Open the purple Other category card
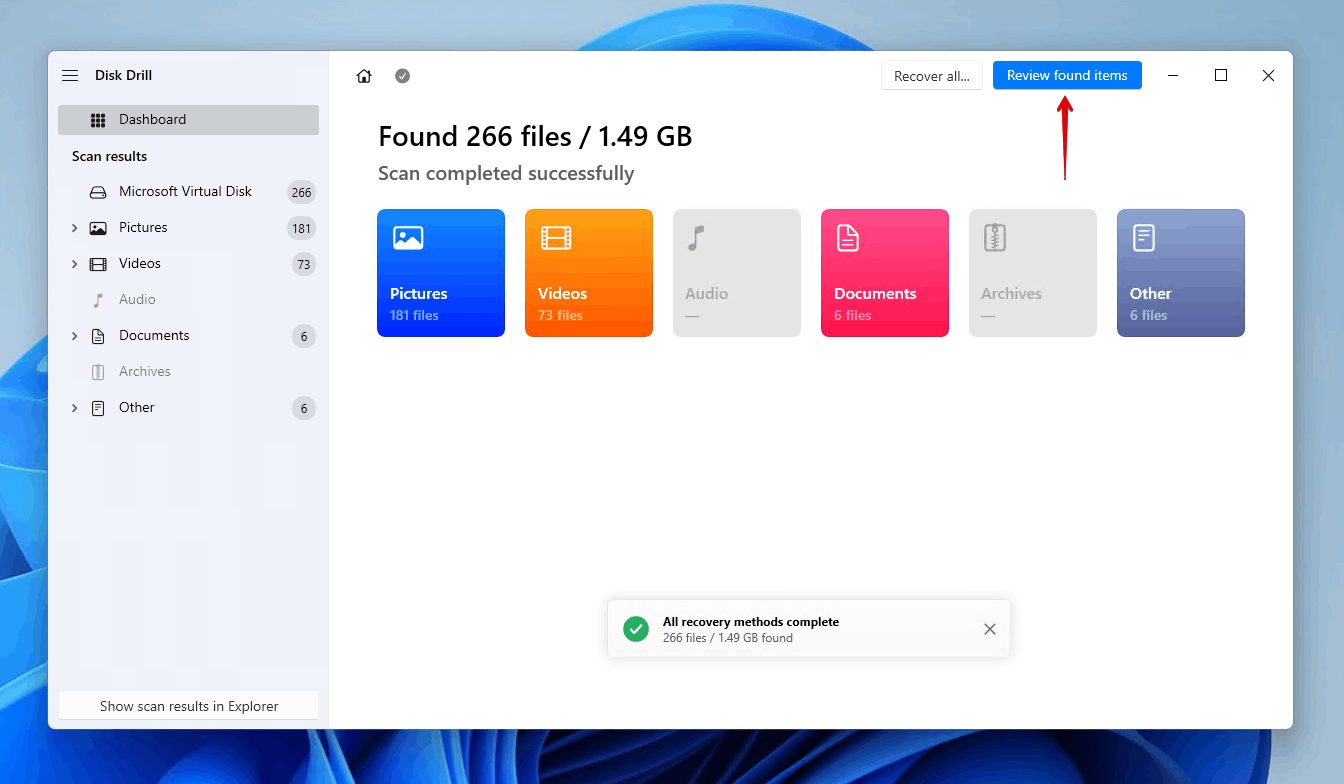 (x=1181, y=273)
